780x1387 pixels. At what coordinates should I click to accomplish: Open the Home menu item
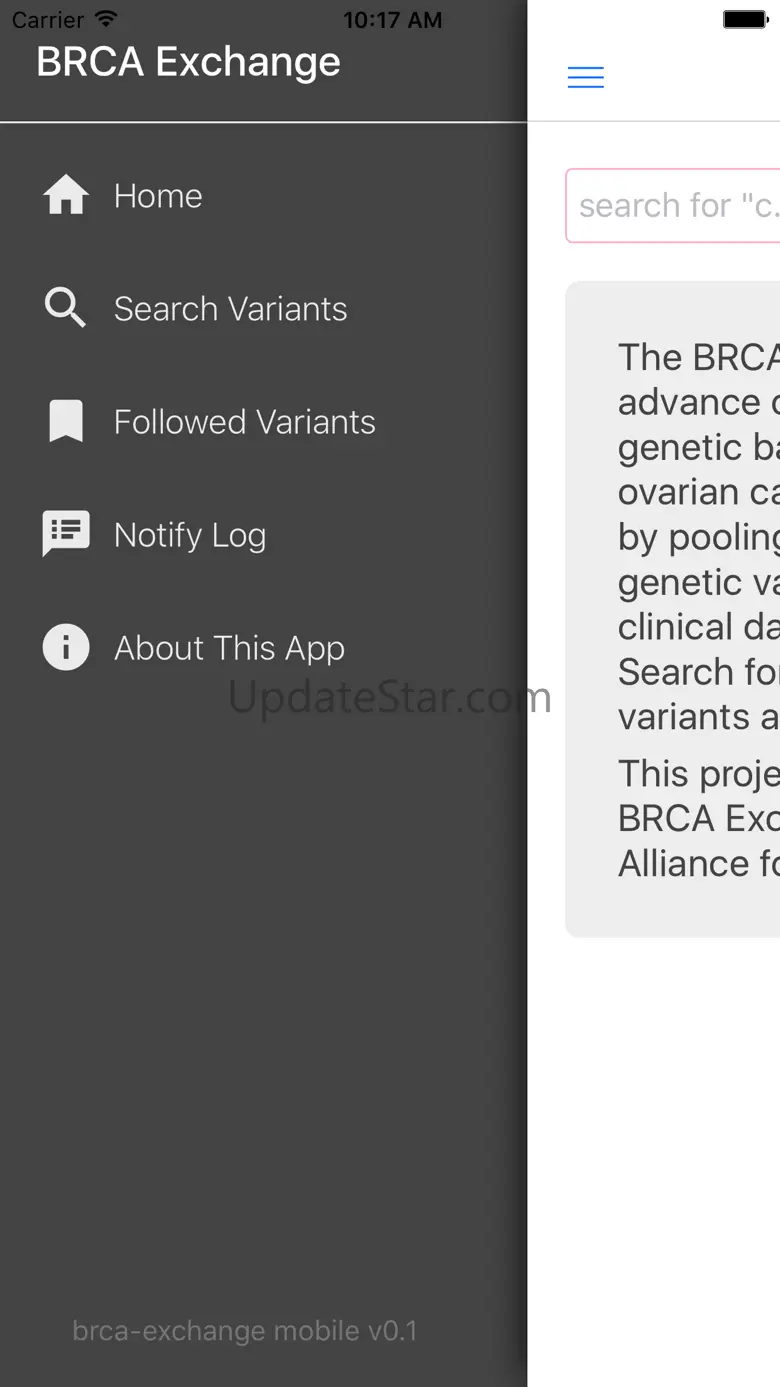158,196
